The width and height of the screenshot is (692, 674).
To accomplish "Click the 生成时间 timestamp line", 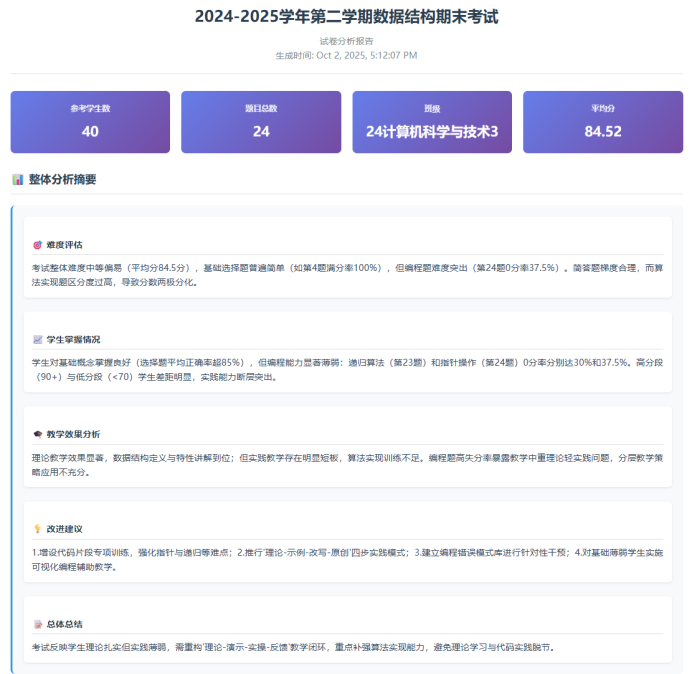I will coord(346,55).
